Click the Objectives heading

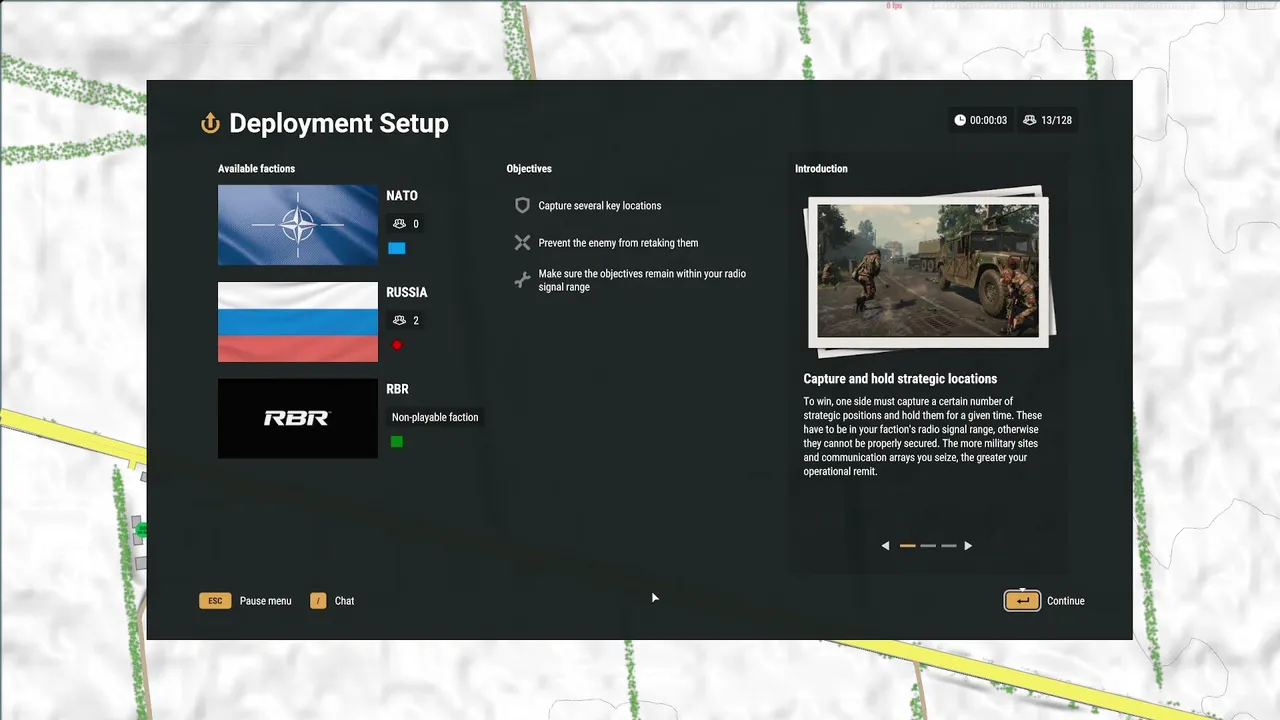[x=529, y=169]
